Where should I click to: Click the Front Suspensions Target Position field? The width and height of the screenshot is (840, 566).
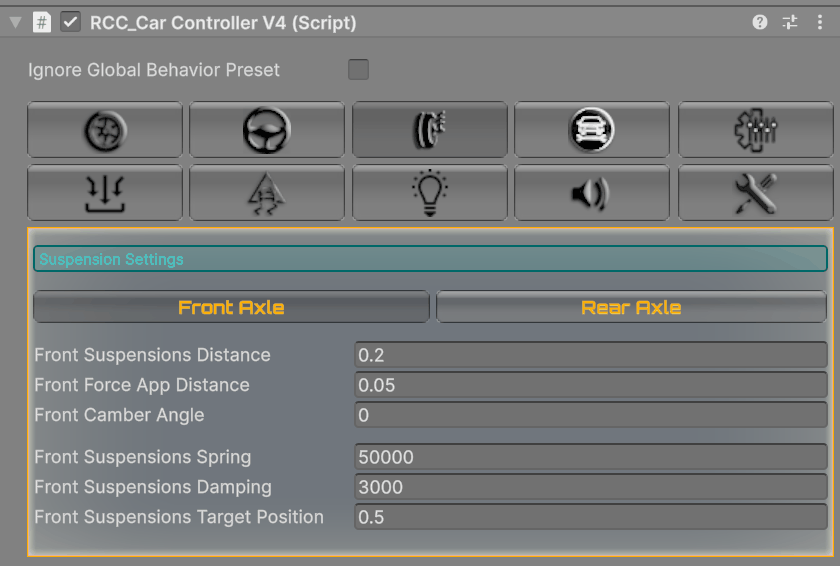(x=591, y=517)
